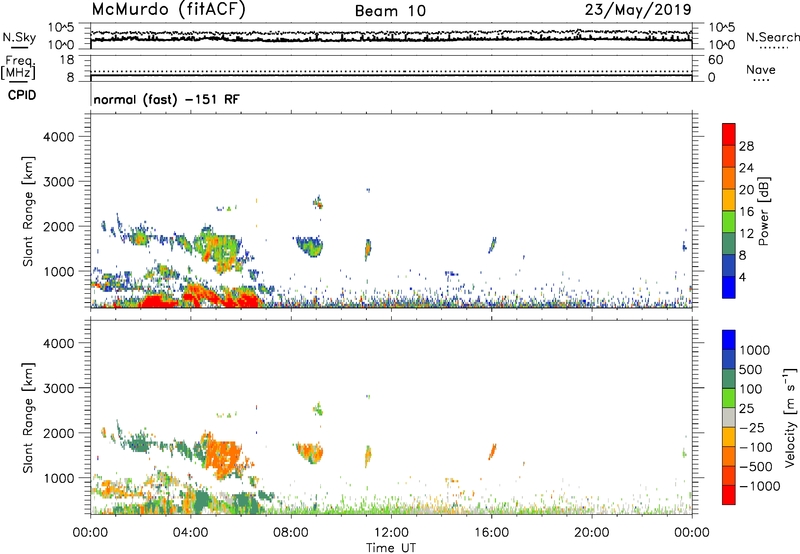Click the blue 1000 velocity swatch
The image size is (800, 554).
click(729, 340)
